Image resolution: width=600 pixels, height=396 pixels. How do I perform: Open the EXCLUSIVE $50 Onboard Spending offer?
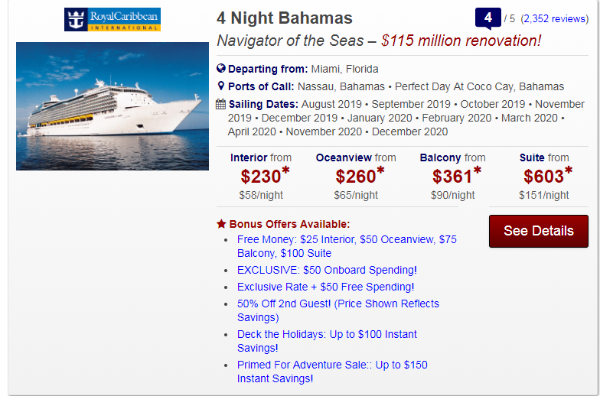(x=327, y=270)
